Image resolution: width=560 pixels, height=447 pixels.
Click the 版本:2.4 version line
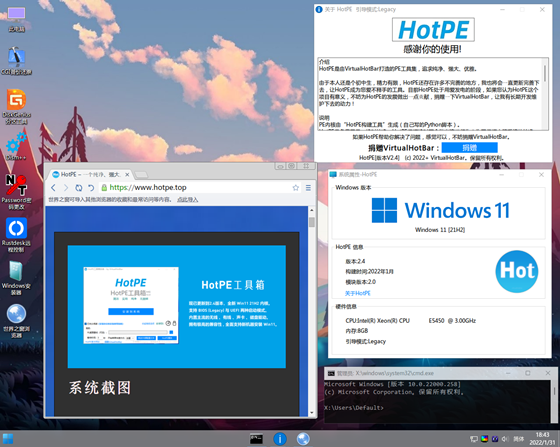(x=355, y=261)
